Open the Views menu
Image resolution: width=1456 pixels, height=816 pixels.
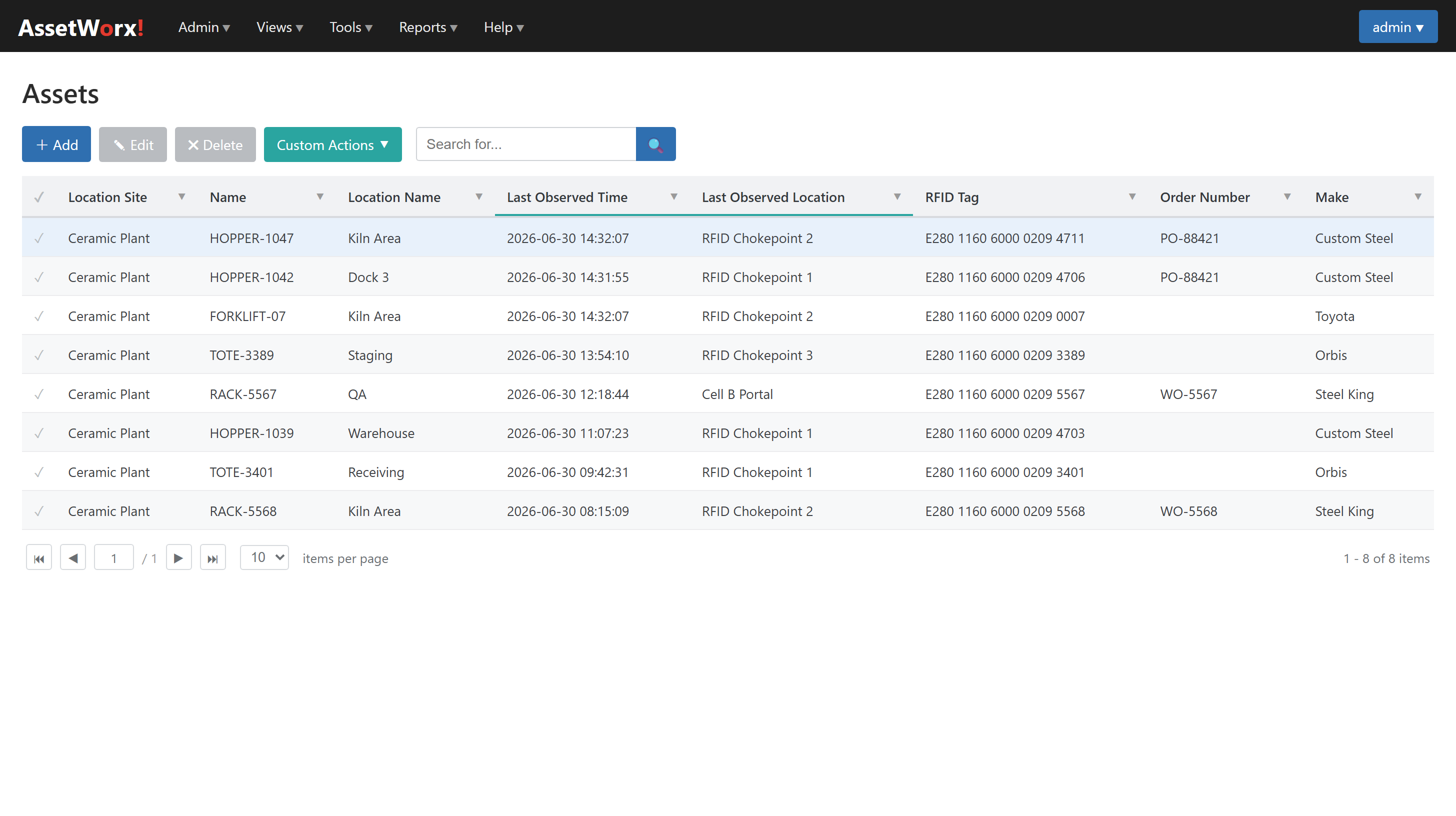[x=280, y=26]
